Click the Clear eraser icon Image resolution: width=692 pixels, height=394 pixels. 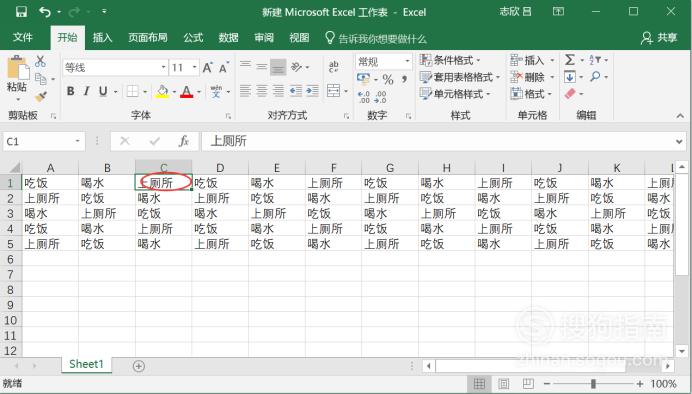[570, 94]
